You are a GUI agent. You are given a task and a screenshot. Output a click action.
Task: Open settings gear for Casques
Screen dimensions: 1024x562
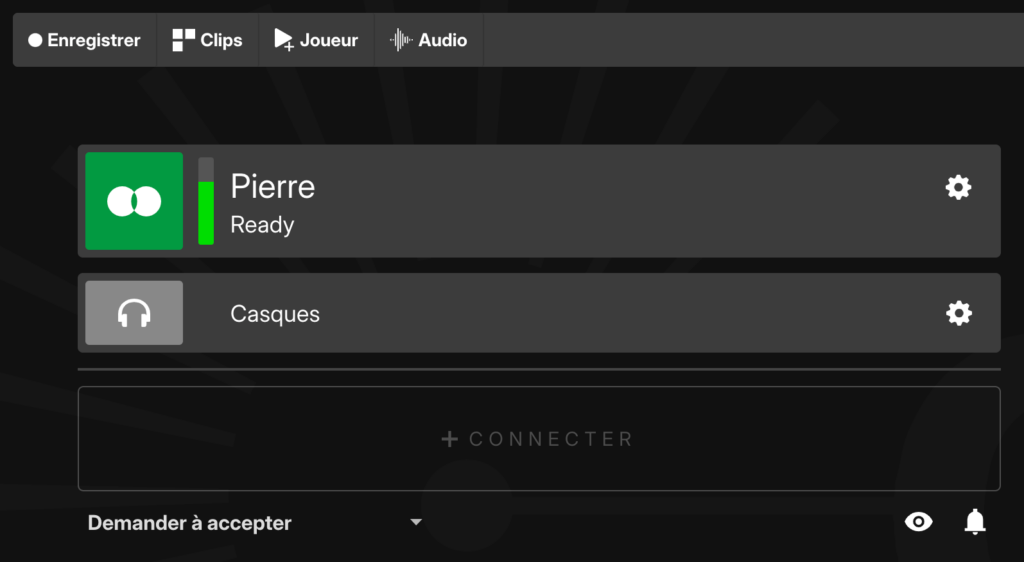coord(958,313)
